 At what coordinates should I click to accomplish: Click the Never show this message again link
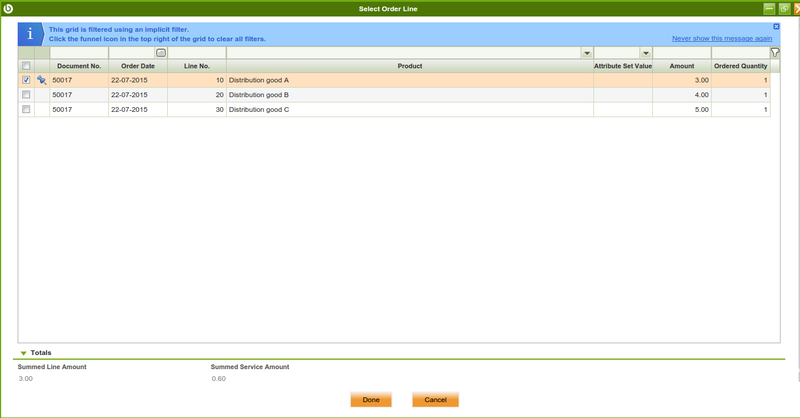(x=722, y=38)
